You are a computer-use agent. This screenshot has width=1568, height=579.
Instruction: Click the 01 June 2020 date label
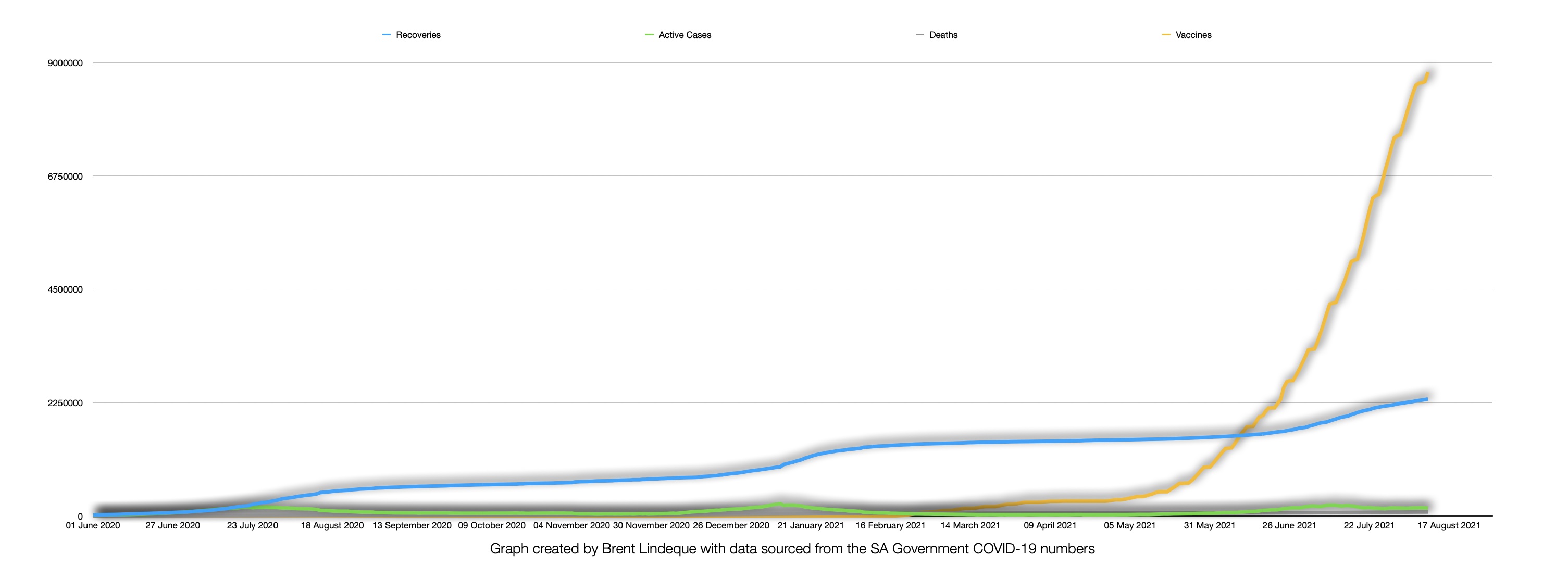93,525
